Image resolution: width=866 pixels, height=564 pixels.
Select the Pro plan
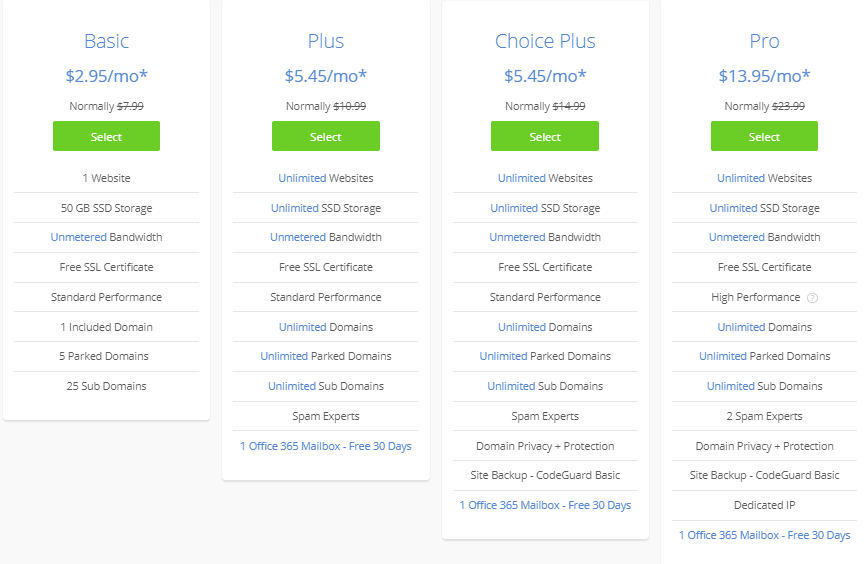click(764, 137)
